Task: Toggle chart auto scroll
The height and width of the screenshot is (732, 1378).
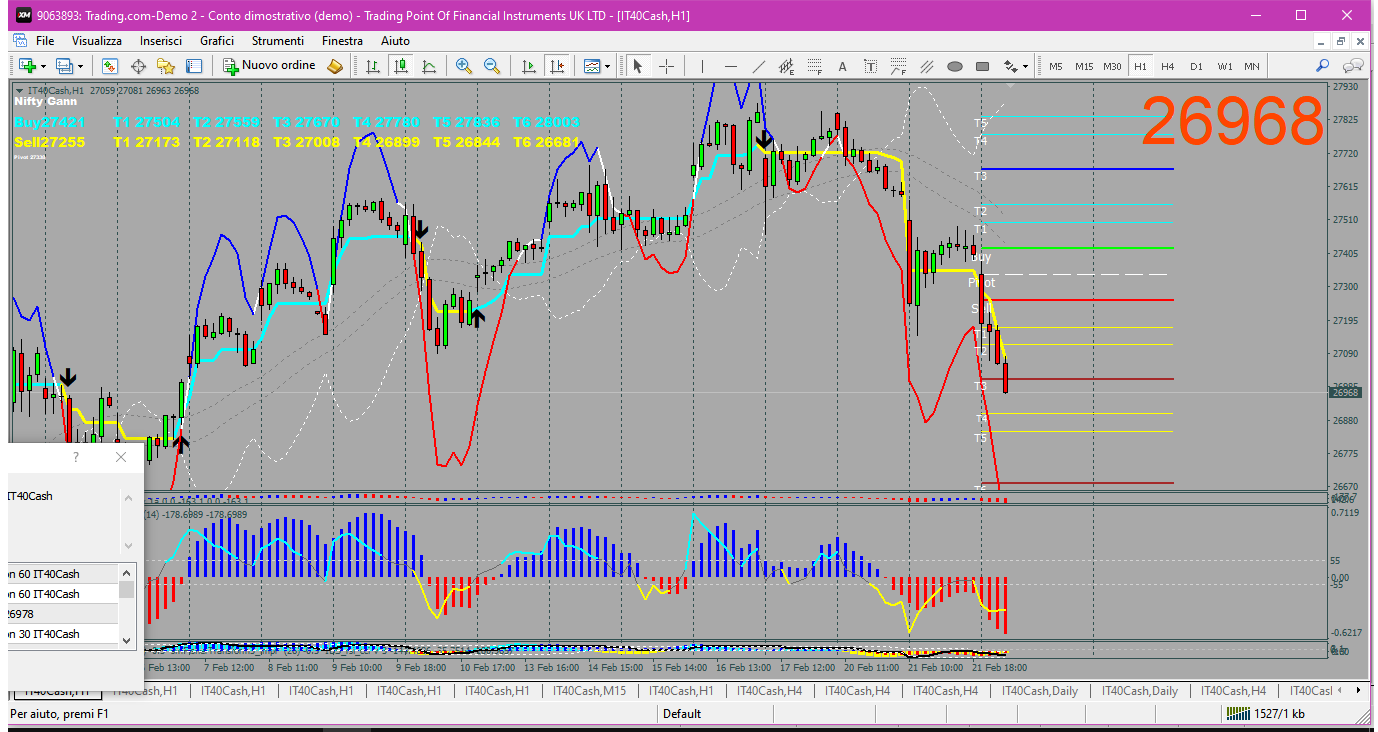Action: tap(529, 66)
